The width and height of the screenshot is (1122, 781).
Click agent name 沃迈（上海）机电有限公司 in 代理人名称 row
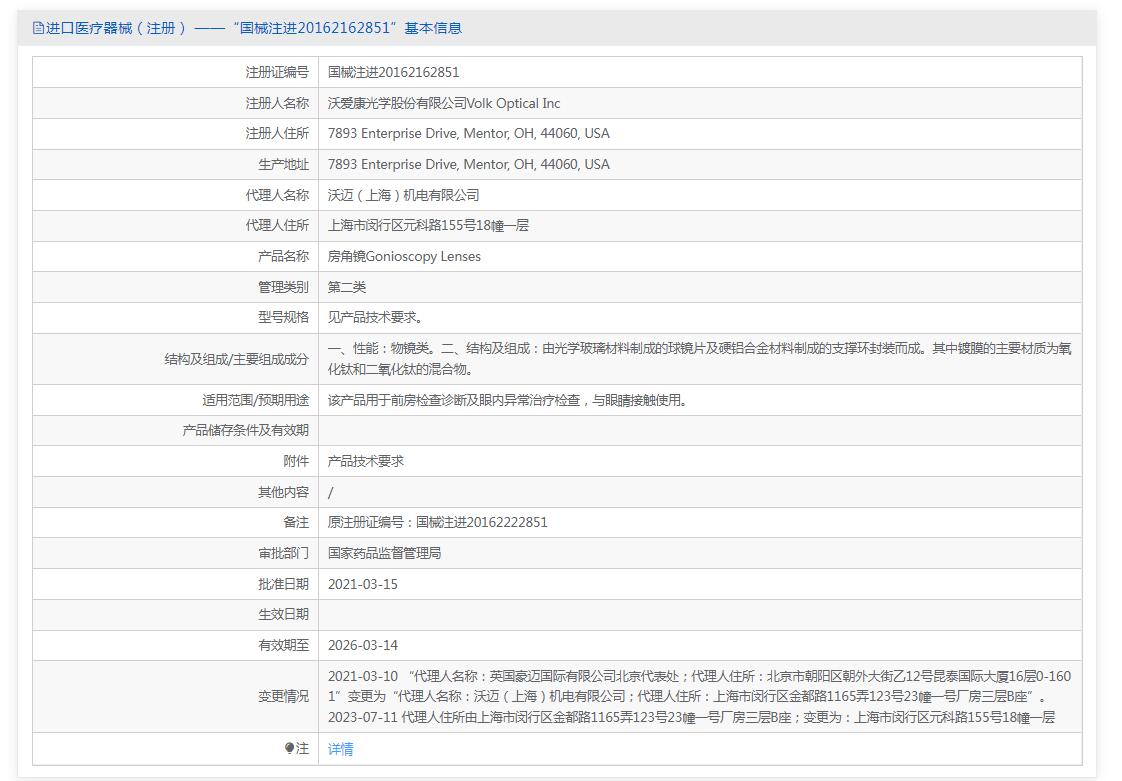pos(404,195)
